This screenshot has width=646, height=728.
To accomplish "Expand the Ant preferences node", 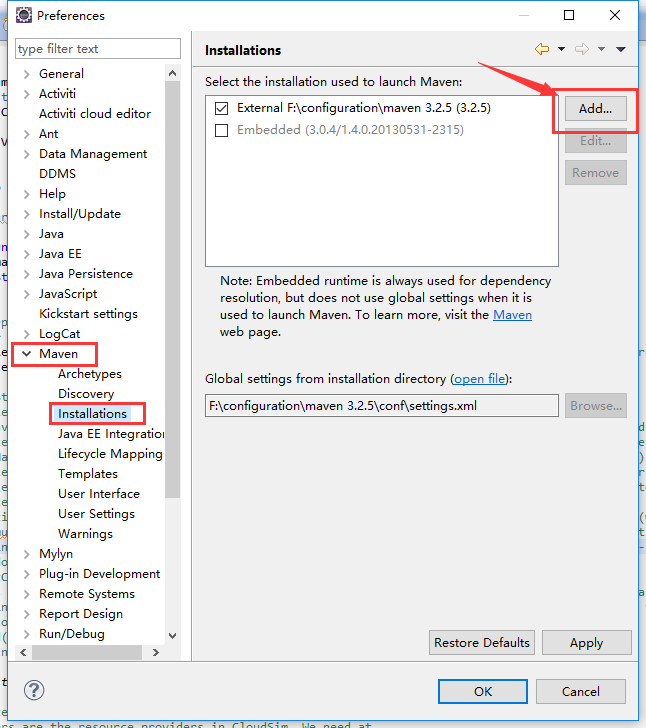I will (26, 134).
